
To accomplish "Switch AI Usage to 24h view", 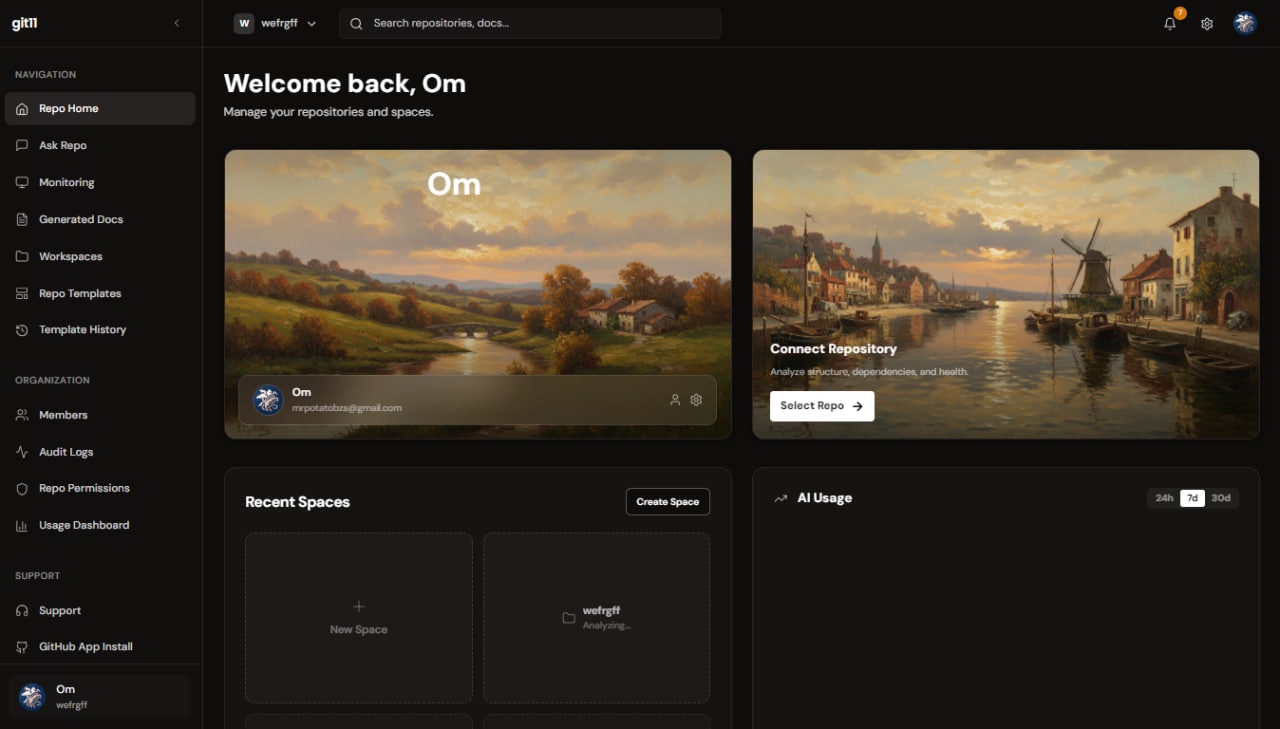I will (x=1164, y=497).
